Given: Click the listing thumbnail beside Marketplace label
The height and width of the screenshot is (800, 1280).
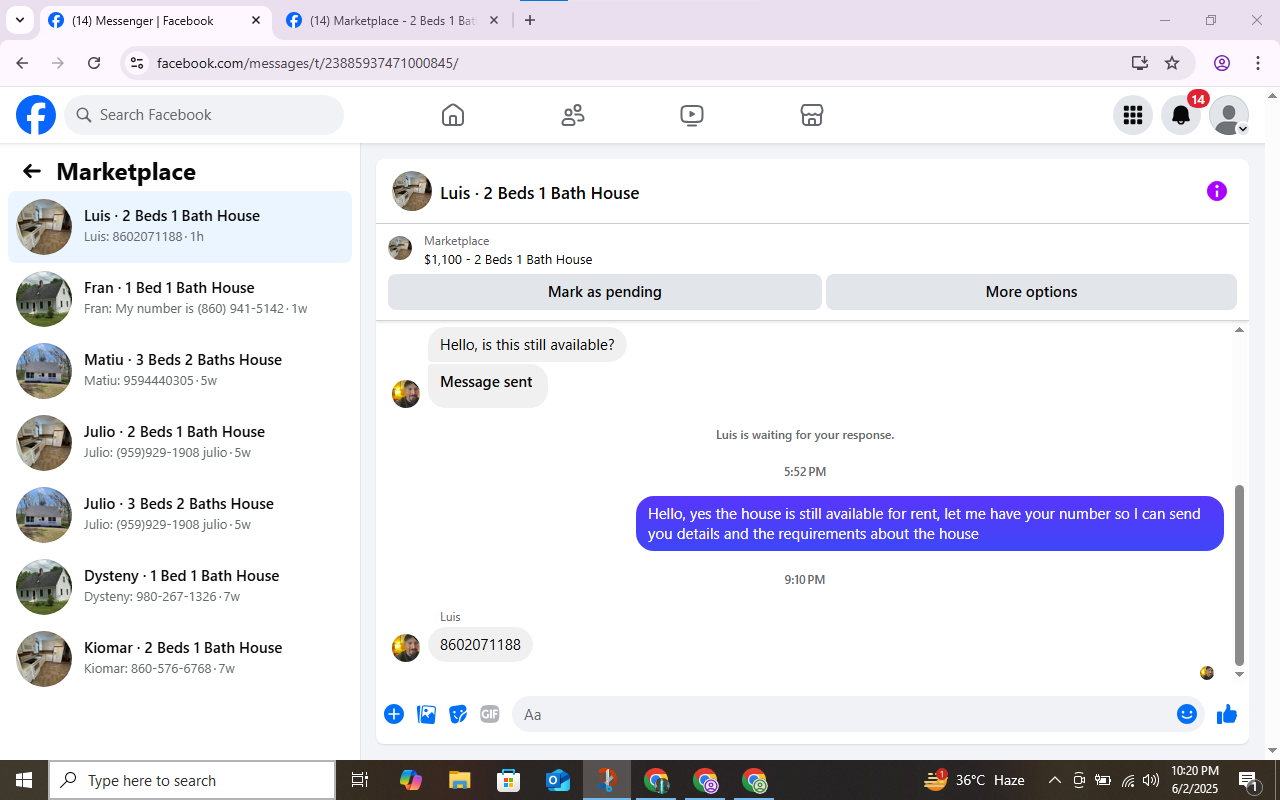Looking at the screenshot, I should (x=400, y=248).
